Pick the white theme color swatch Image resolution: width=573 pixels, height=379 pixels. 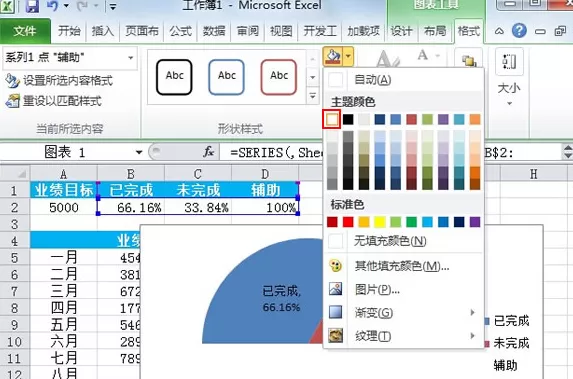[x=332, y=119]
